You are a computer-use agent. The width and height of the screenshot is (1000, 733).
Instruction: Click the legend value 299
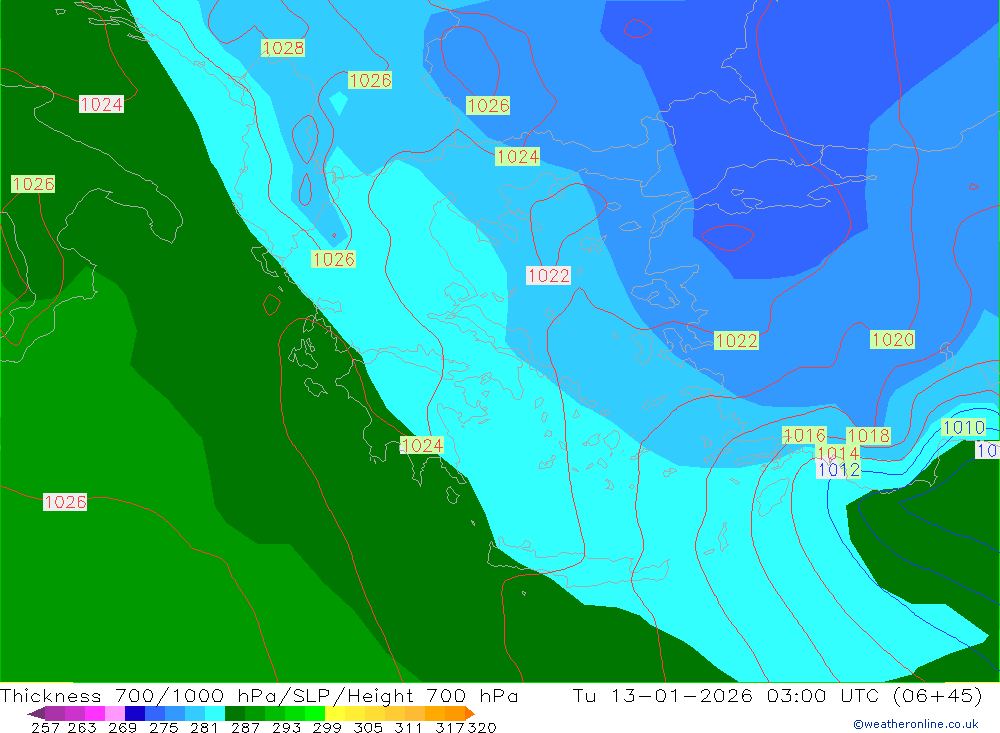point(327,727)
